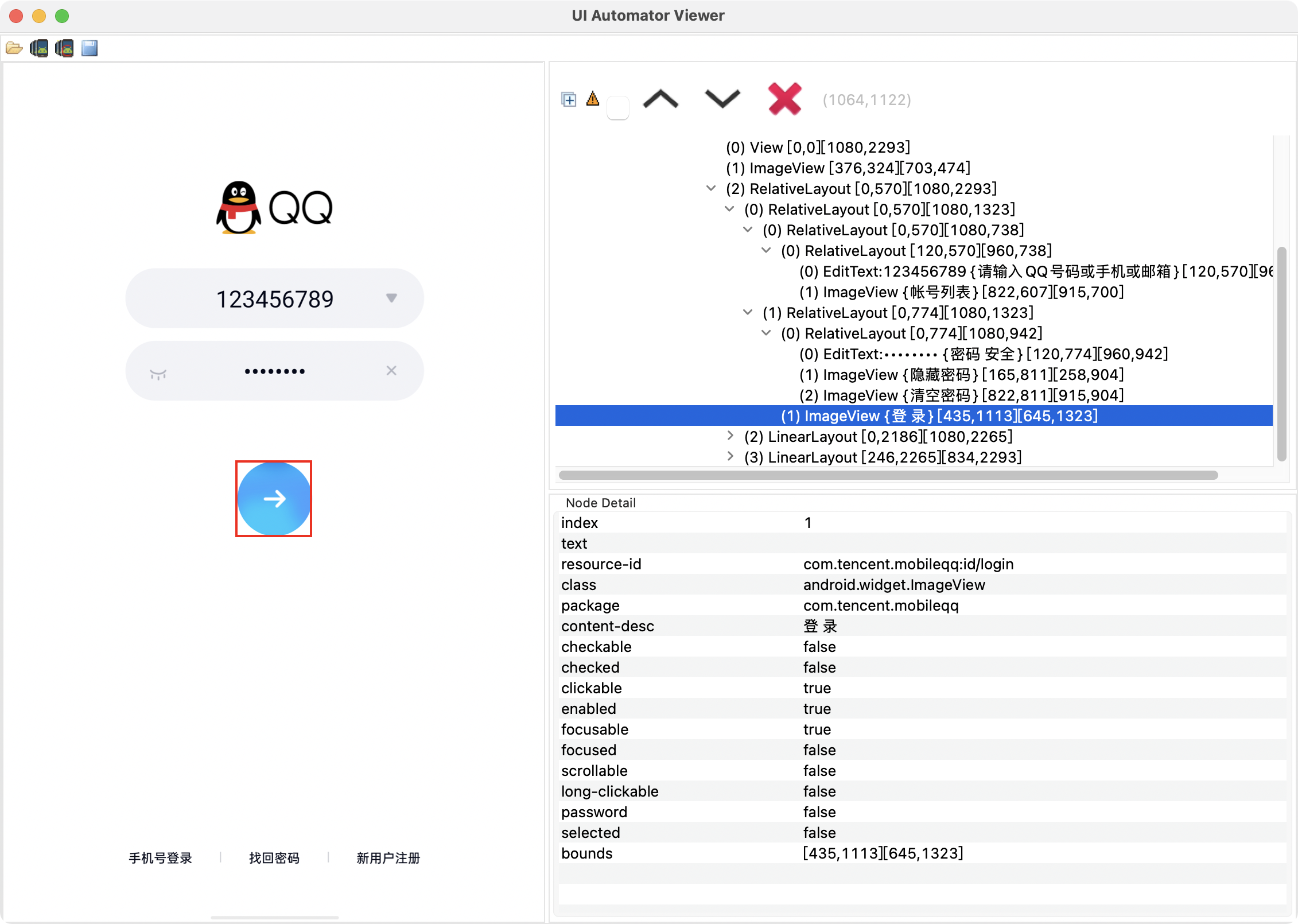Screen dimensions: 1298x924
Task: Click the focusable row's true value
Action: pyautogui.click(x=817, y=729)
